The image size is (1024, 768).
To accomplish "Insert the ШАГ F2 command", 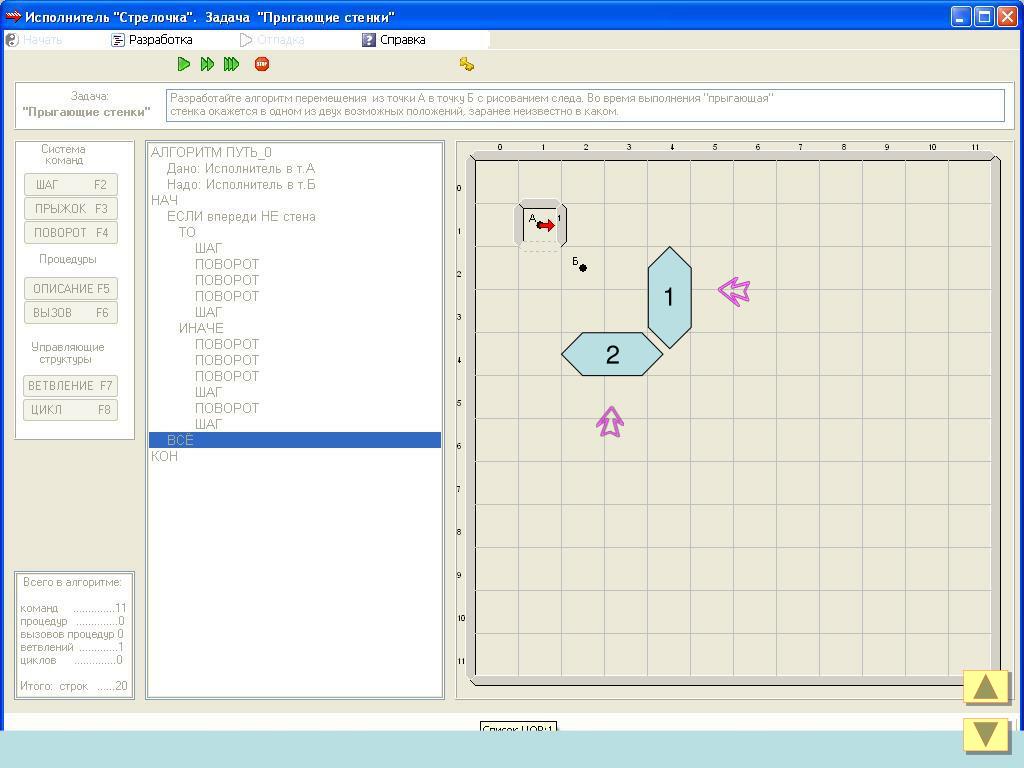I will [x=71, y=185].
